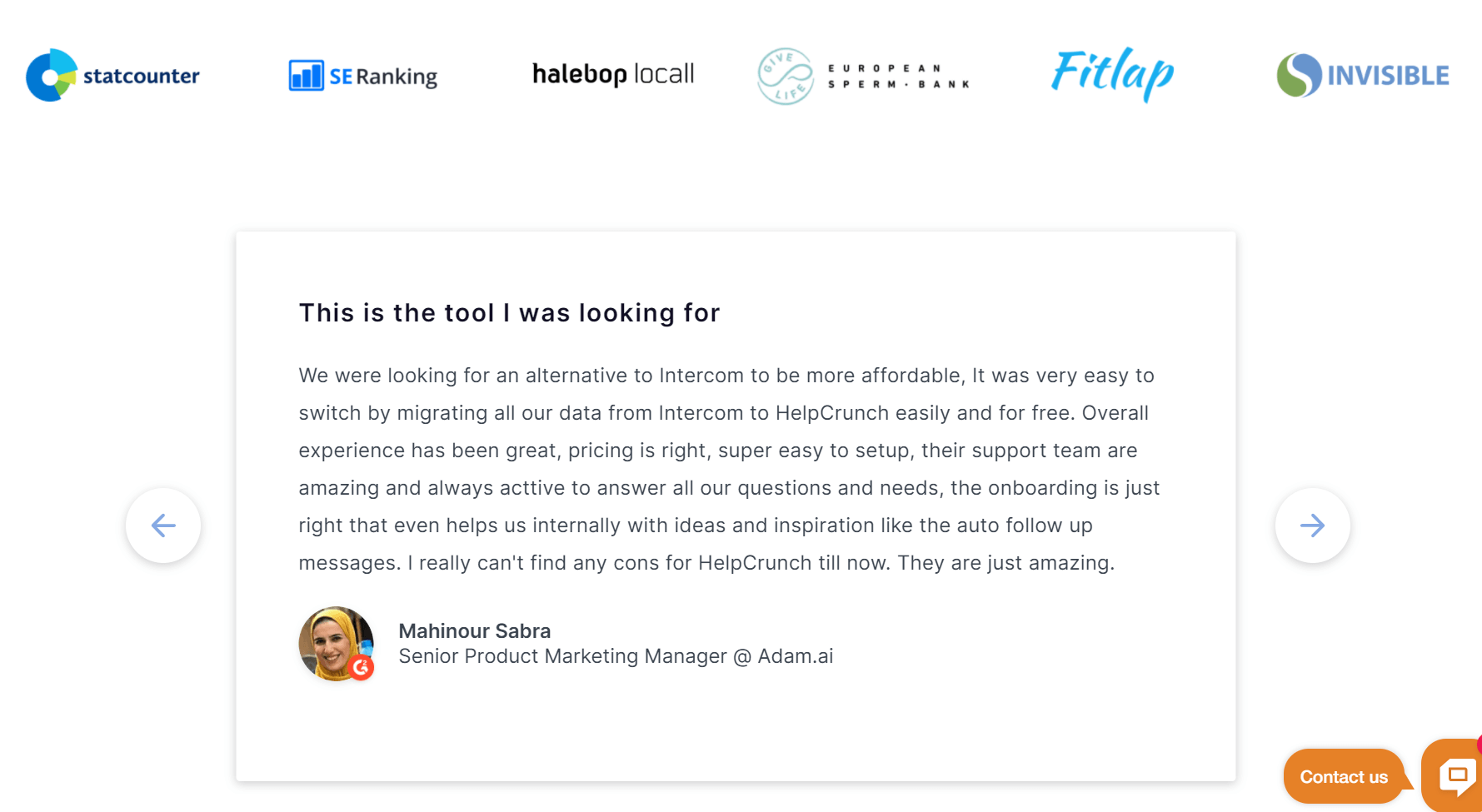
Task: Click the statcounter wordmark text
Action: click(142, 76)
